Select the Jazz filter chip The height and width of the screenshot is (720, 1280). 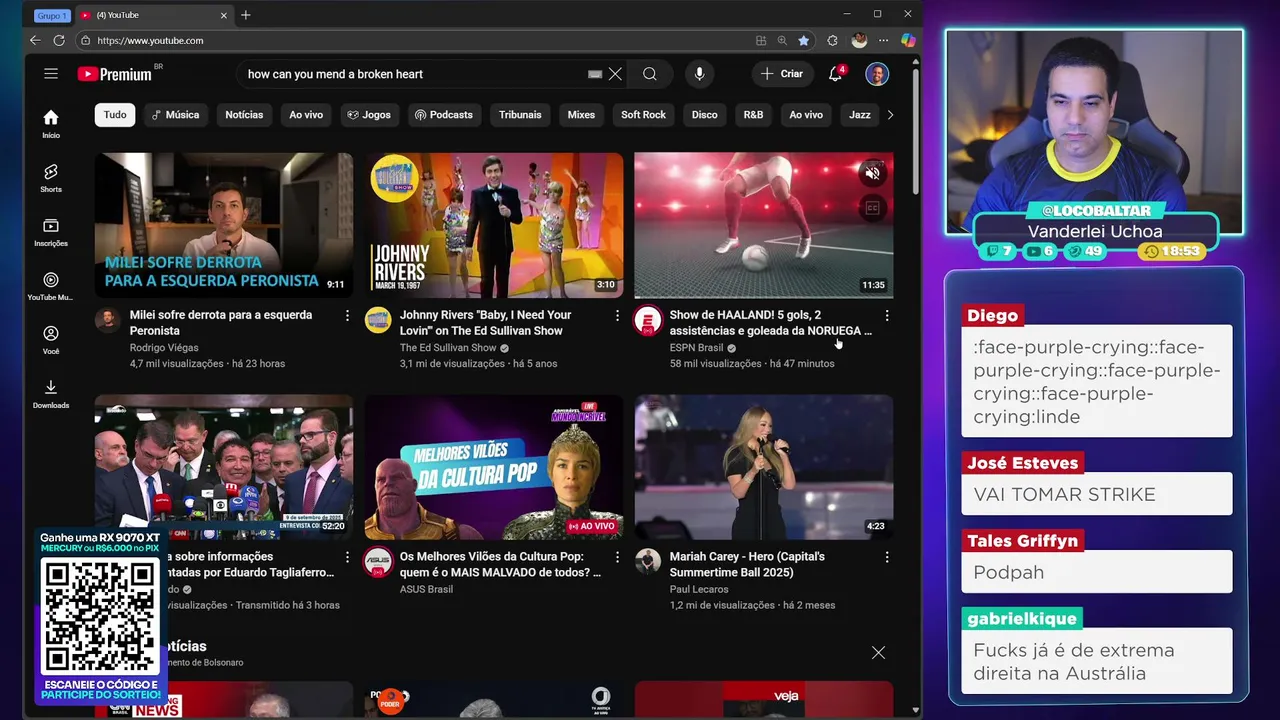click(860, 115)
